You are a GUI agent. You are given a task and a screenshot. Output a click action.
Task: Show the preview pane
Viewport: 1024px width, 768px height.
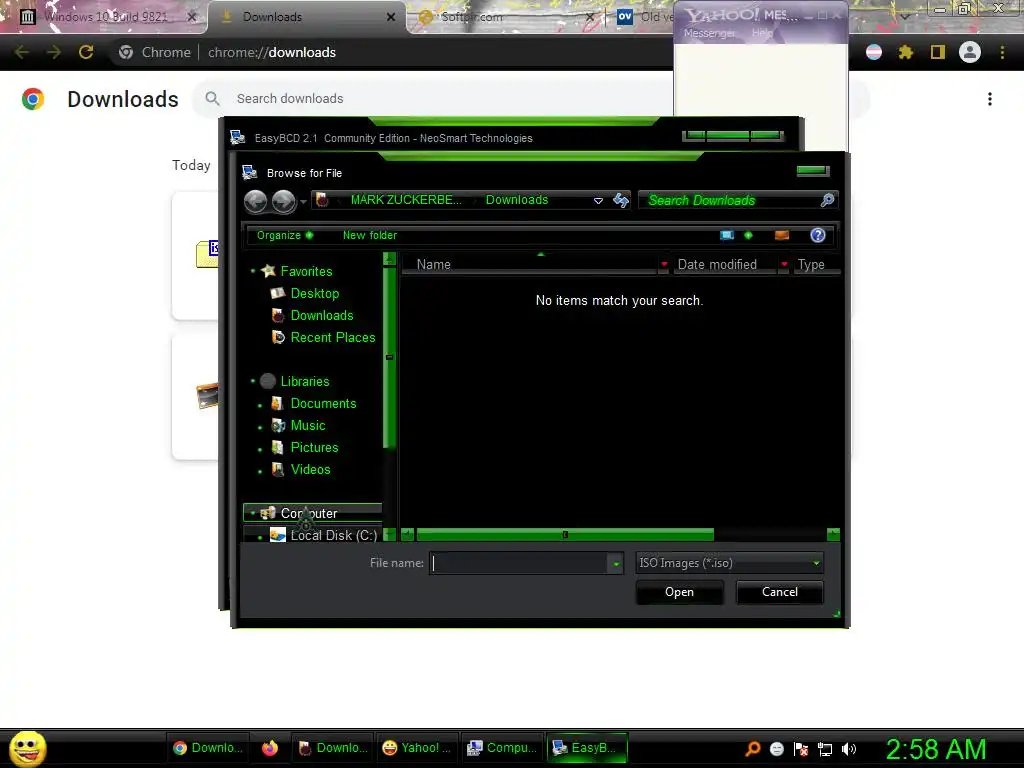point(782,235)
